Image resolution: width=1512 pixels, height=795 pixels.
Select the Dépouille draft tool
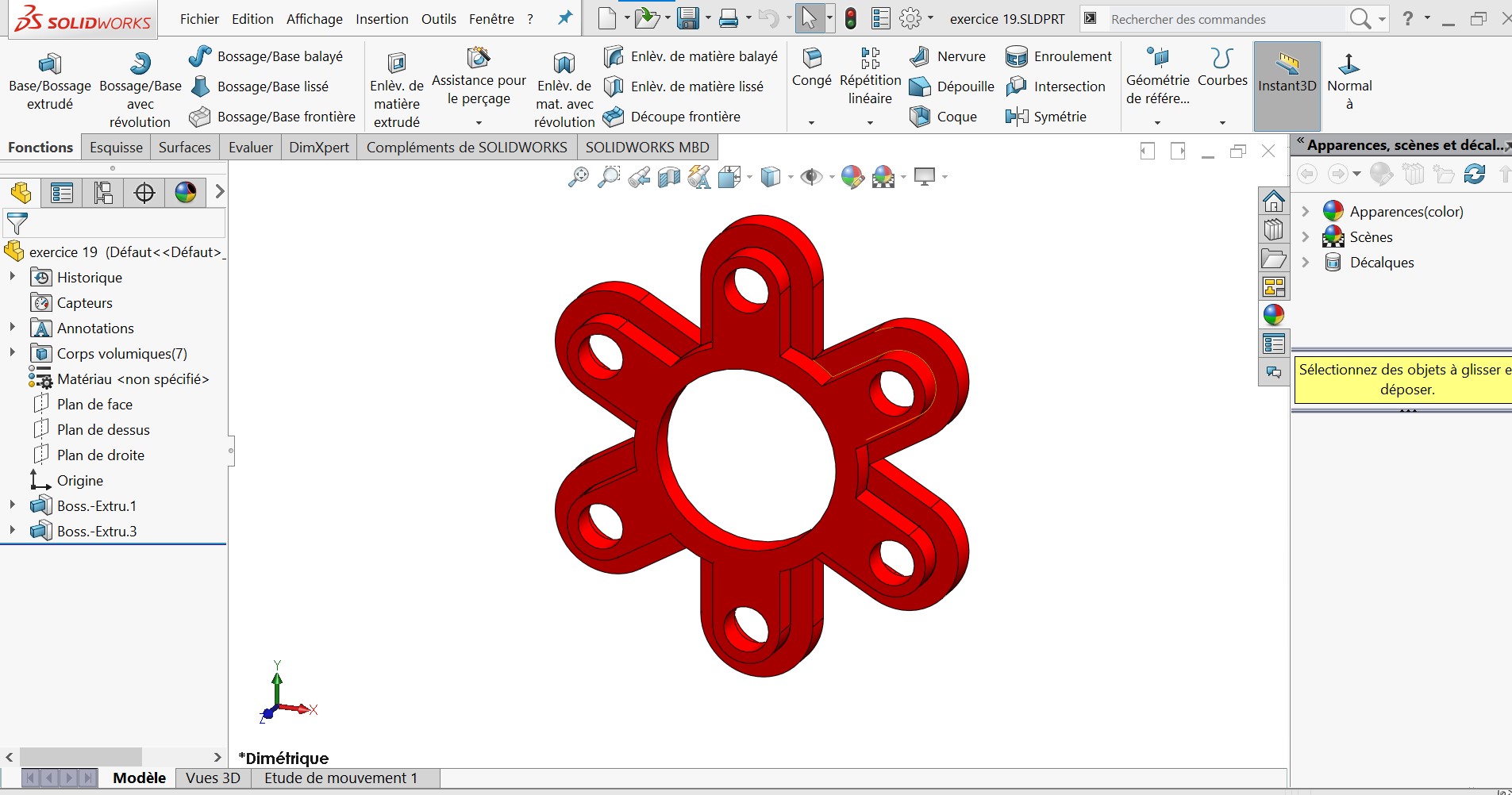pos(952,86)
